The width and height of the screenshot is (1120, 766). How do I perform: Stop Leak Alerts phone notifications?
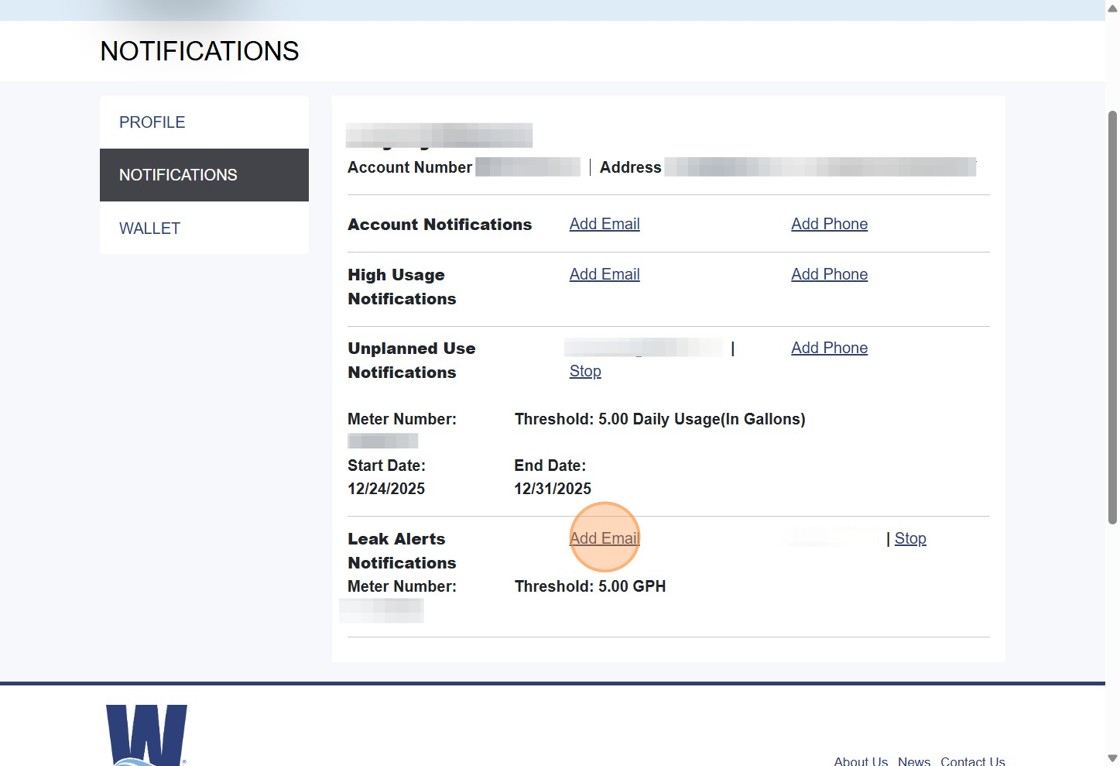[910, 538]
